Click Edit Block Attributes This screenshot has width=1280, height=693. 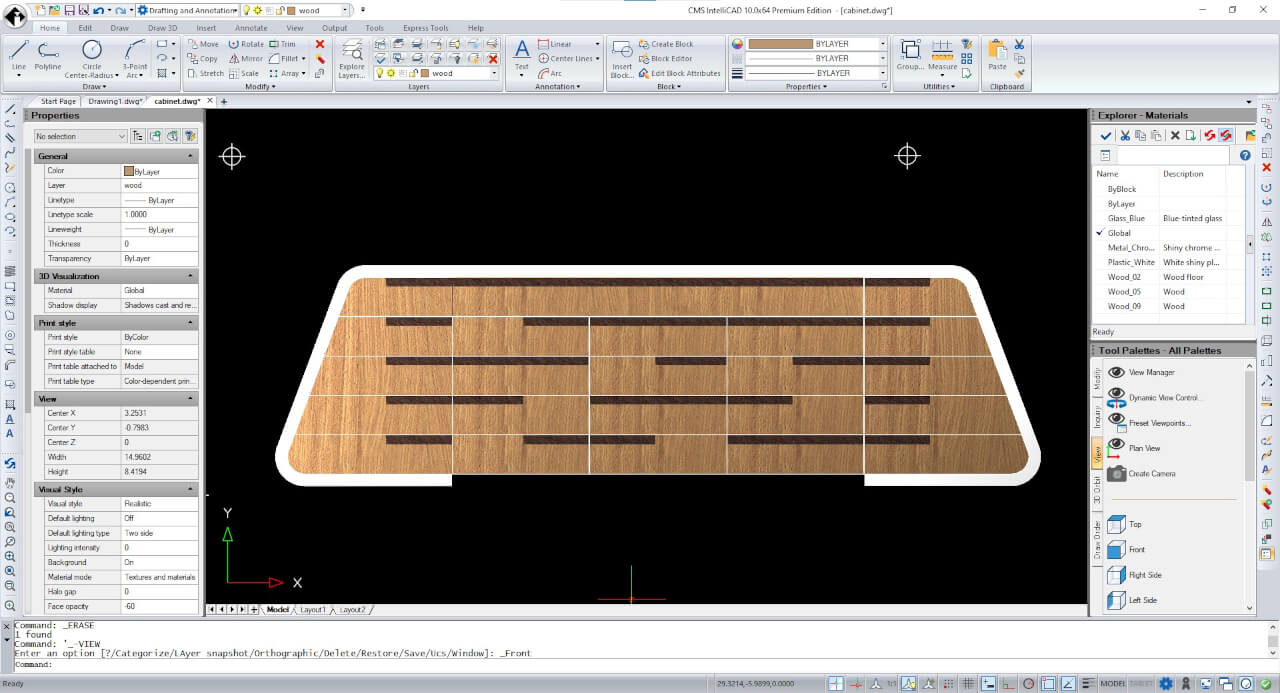pos(680,73)
